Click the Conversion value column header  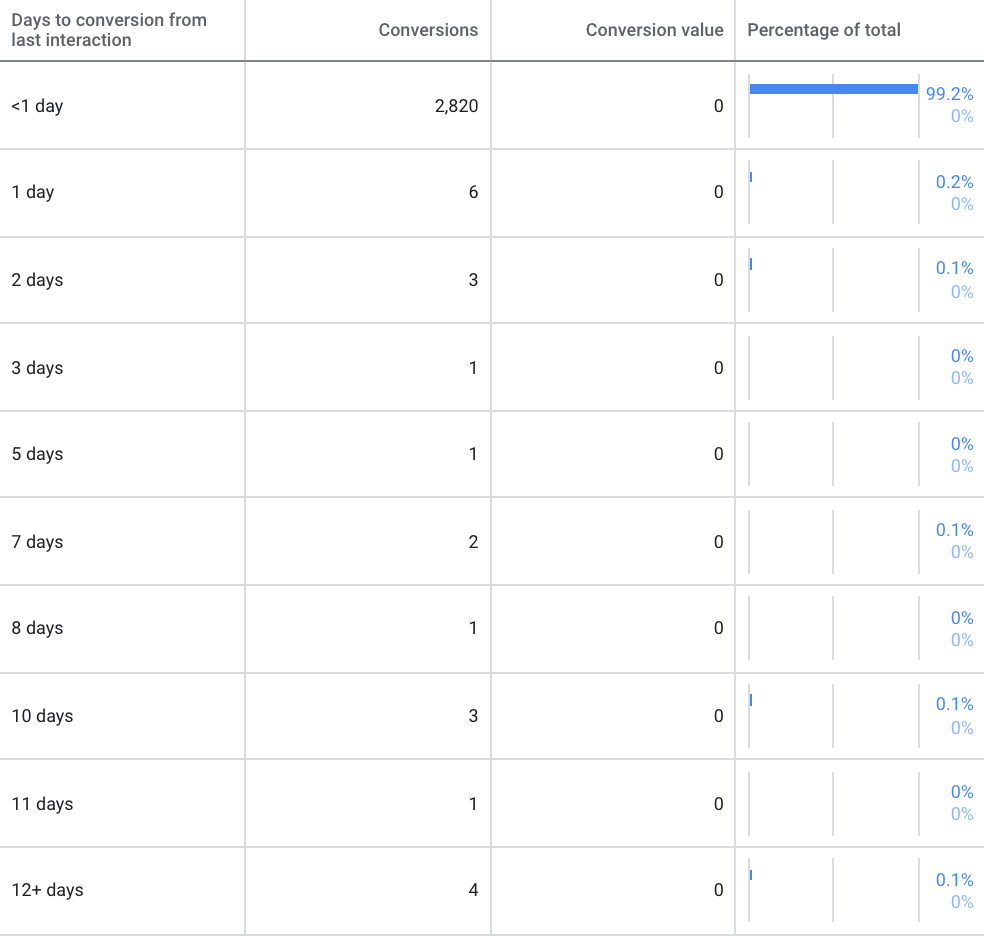coord(654,30)
